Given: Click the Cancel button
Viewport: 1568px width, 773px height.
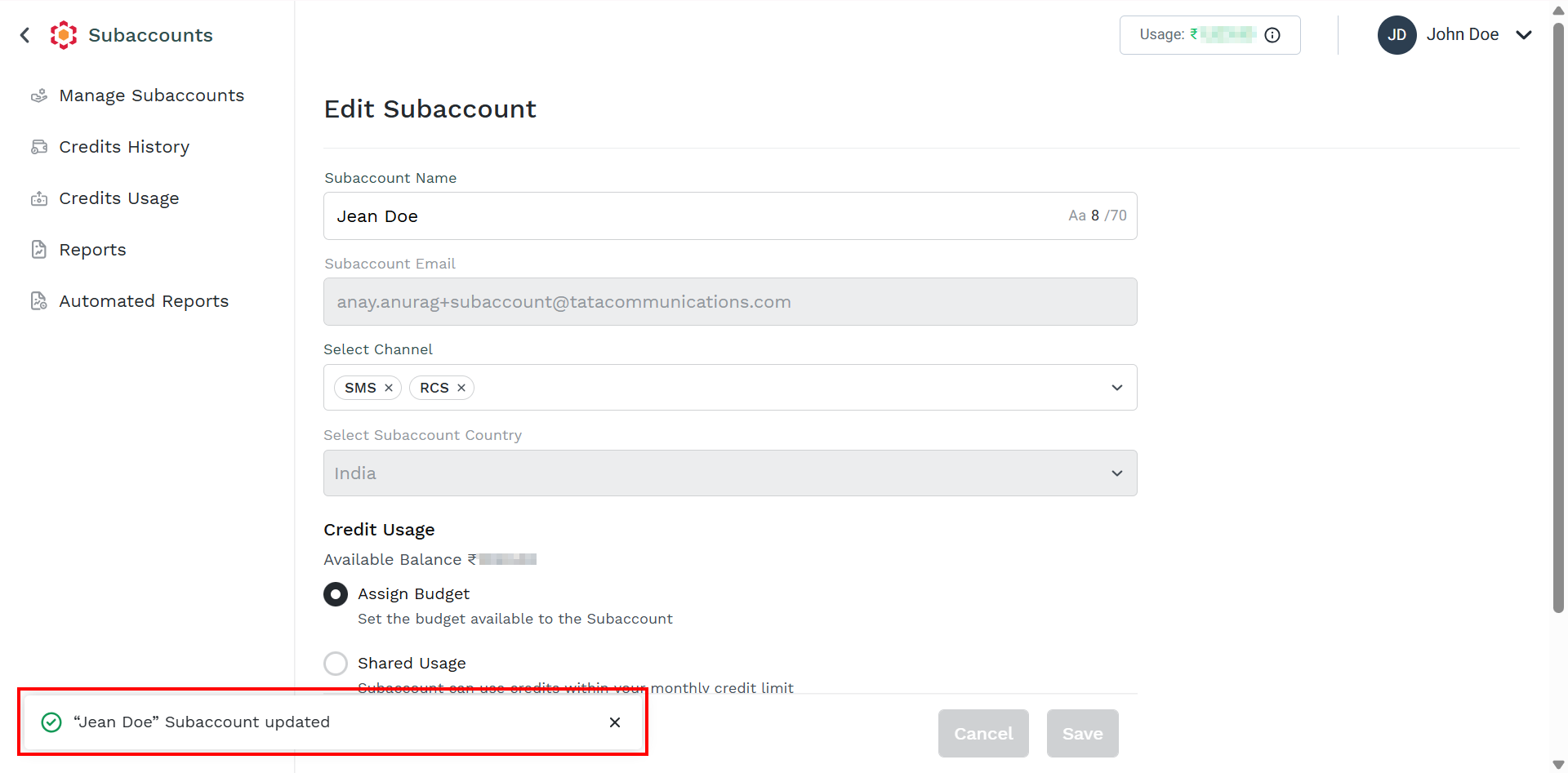Looking at the screenshot, I should pyautogui.click(x=983, y=734).
